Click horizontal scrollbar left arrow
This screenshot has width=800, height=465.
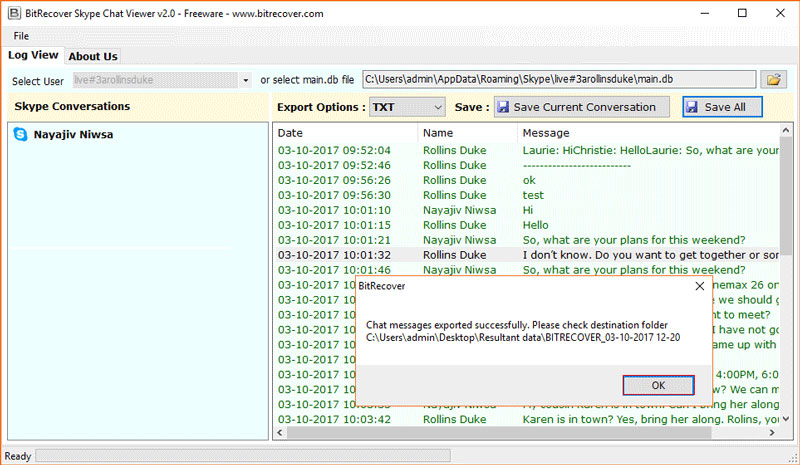[280, 432]
